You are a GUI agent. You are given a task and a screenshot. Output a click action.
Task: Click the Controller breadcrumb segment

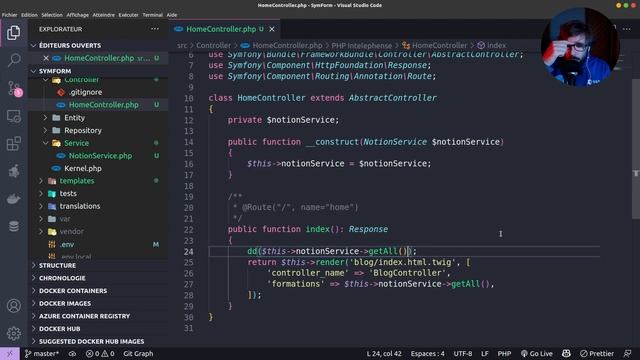pyautogui.click(x=213, y=45)
